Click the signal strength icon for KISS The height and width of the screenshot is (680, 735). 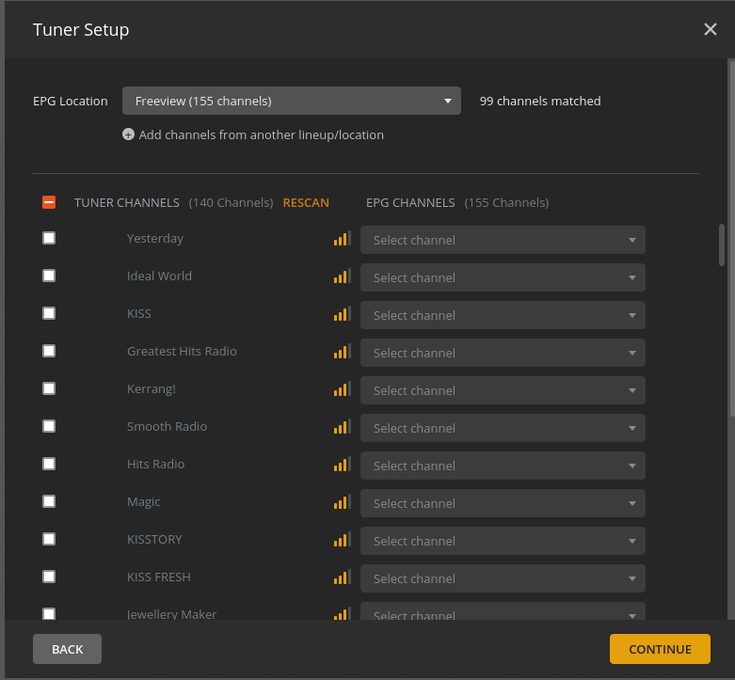(x=342, y=315)
